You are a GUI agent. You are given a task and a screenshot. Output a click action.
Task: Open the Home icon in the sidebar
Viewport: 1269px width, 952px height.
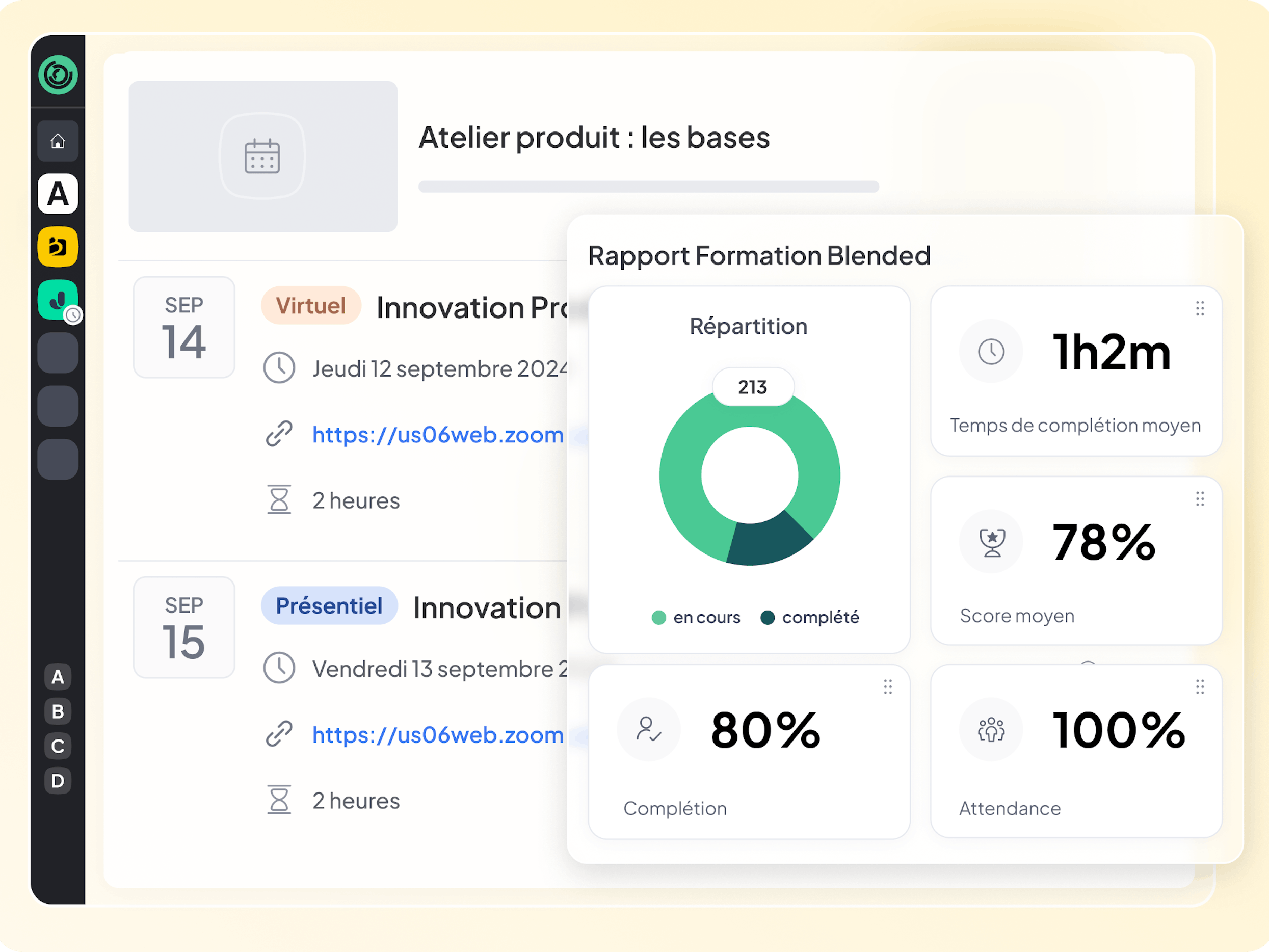tap(58, 141)
